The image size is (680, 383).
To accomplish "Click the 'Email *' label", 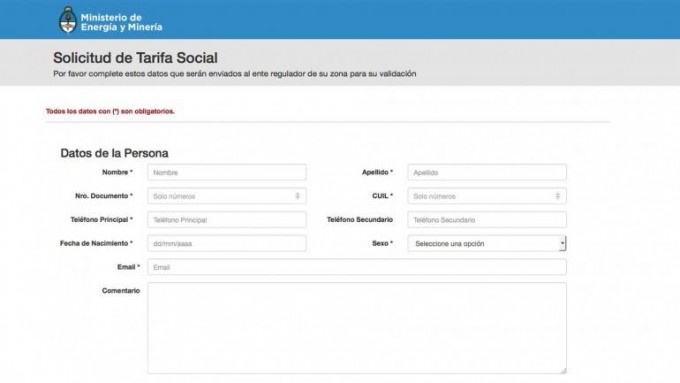I will click(x=128, y=267).
